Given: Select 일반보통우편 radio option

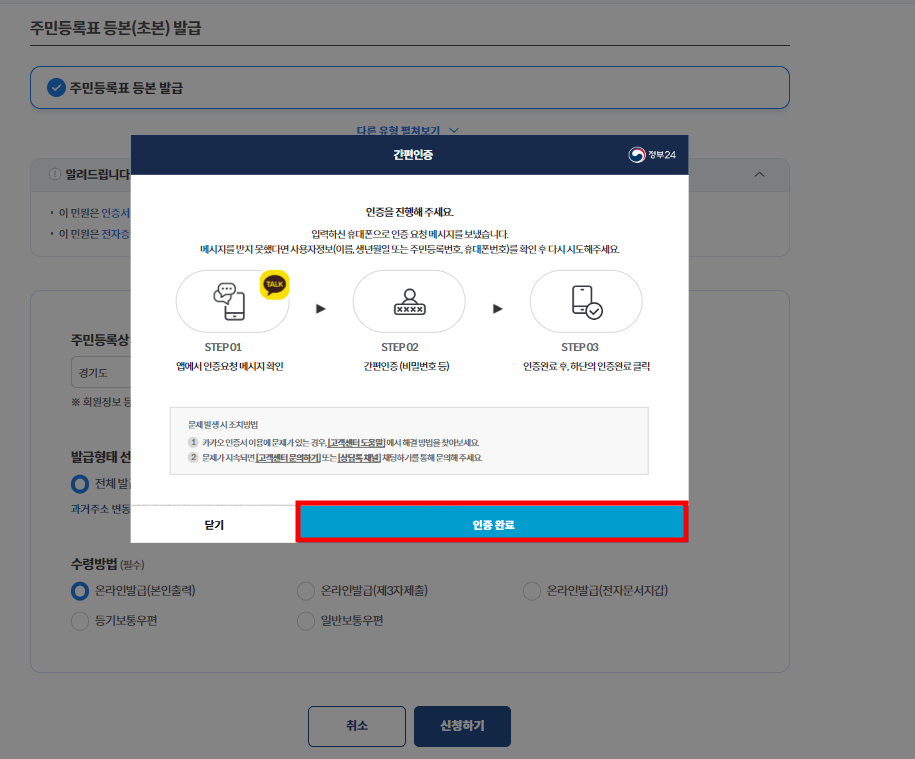Looking at the screenshot, I should (306, 621).
